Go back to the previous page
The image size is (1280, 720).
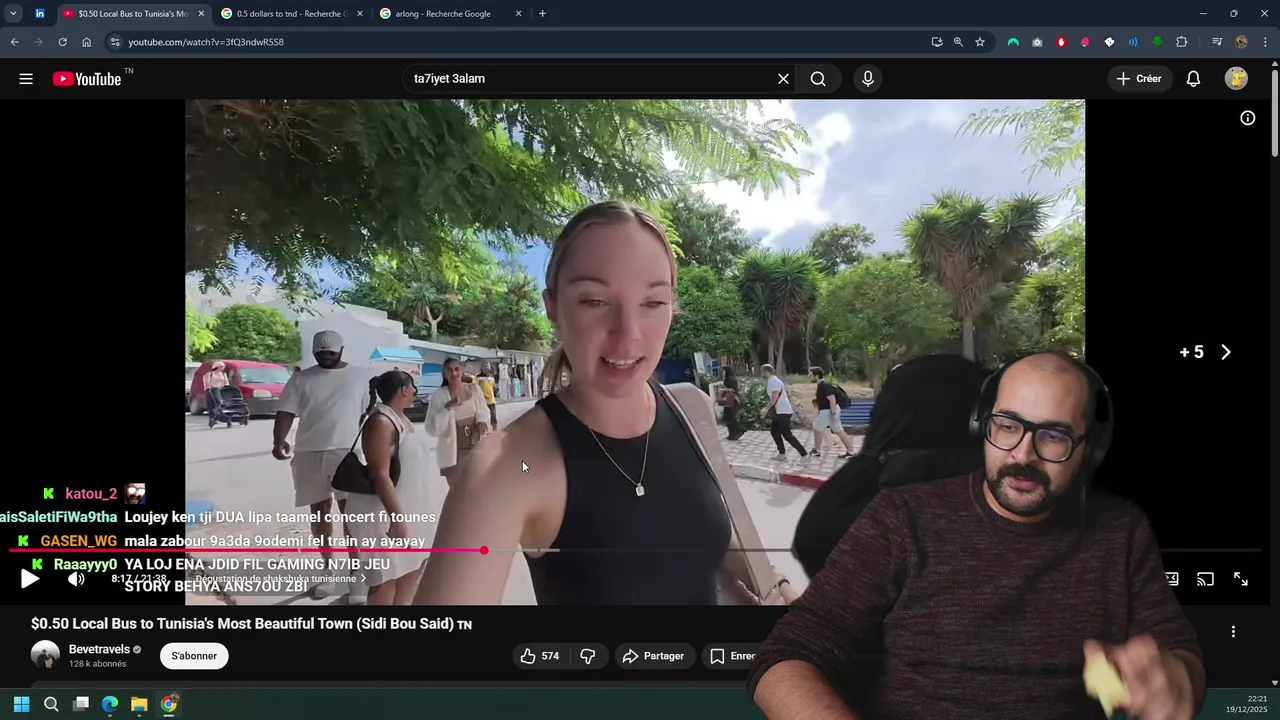[14, 42]
